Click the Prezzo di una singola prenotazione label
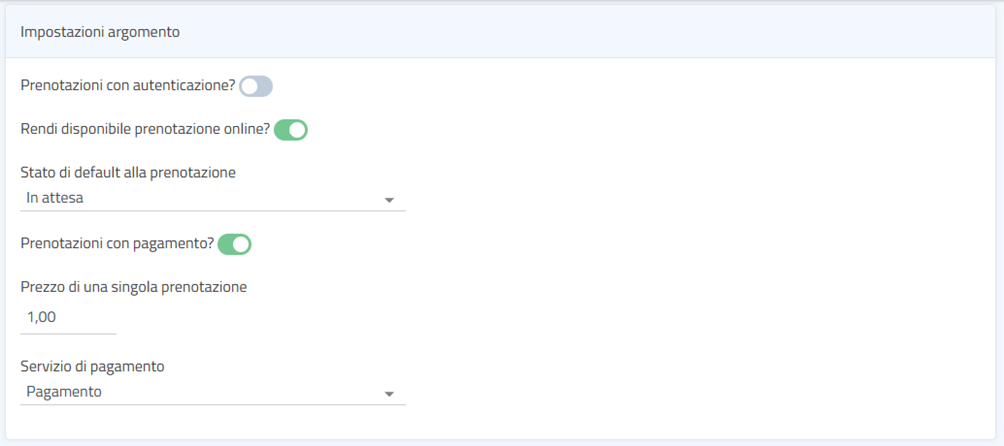Viewport: 1004px width, 446px height. (133, 287)
